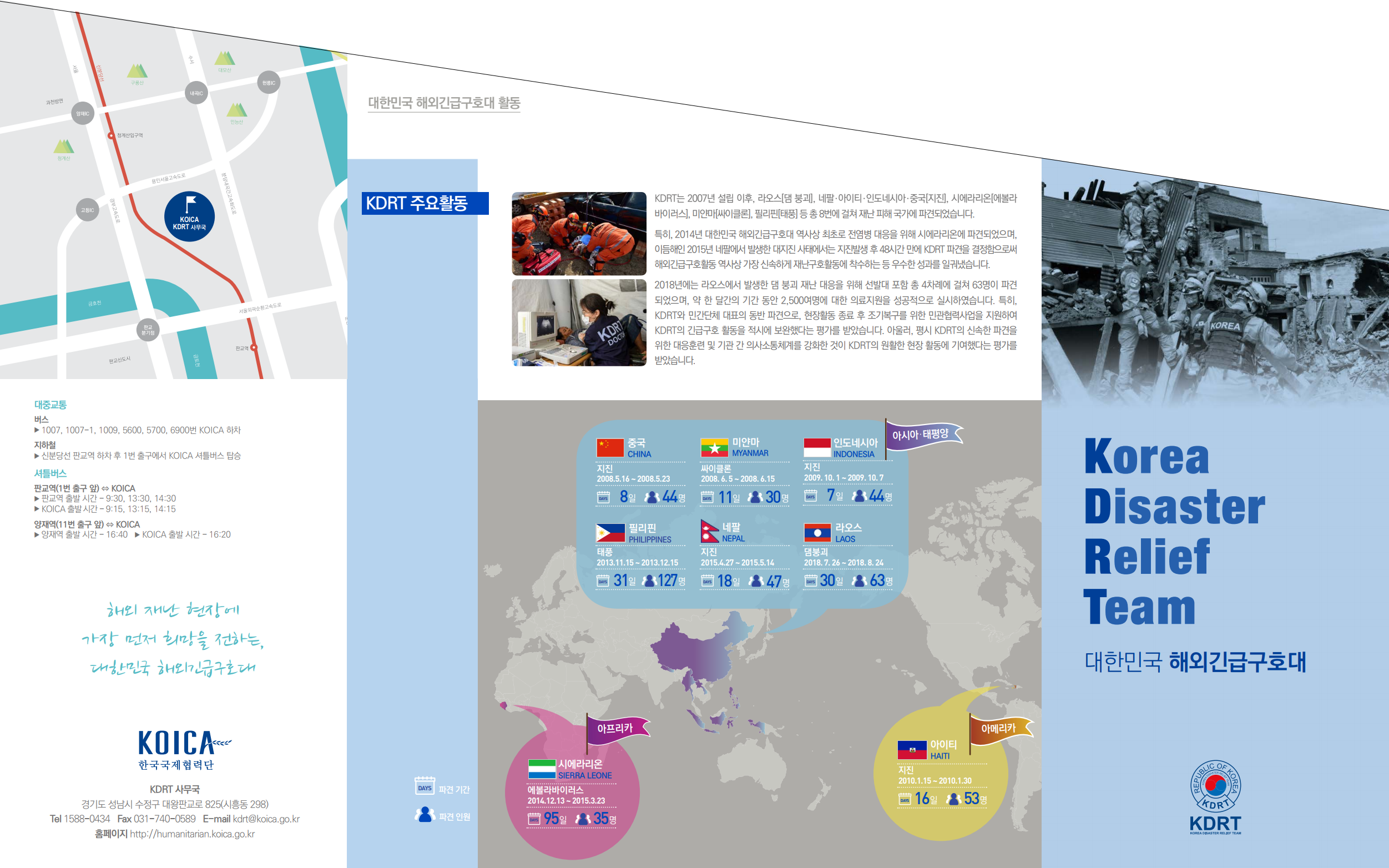The width and height of the screenshot is (1389, 868).
Task: Click the Sierra Leone '에볼라바이러스' label
Action: (555, 790)
